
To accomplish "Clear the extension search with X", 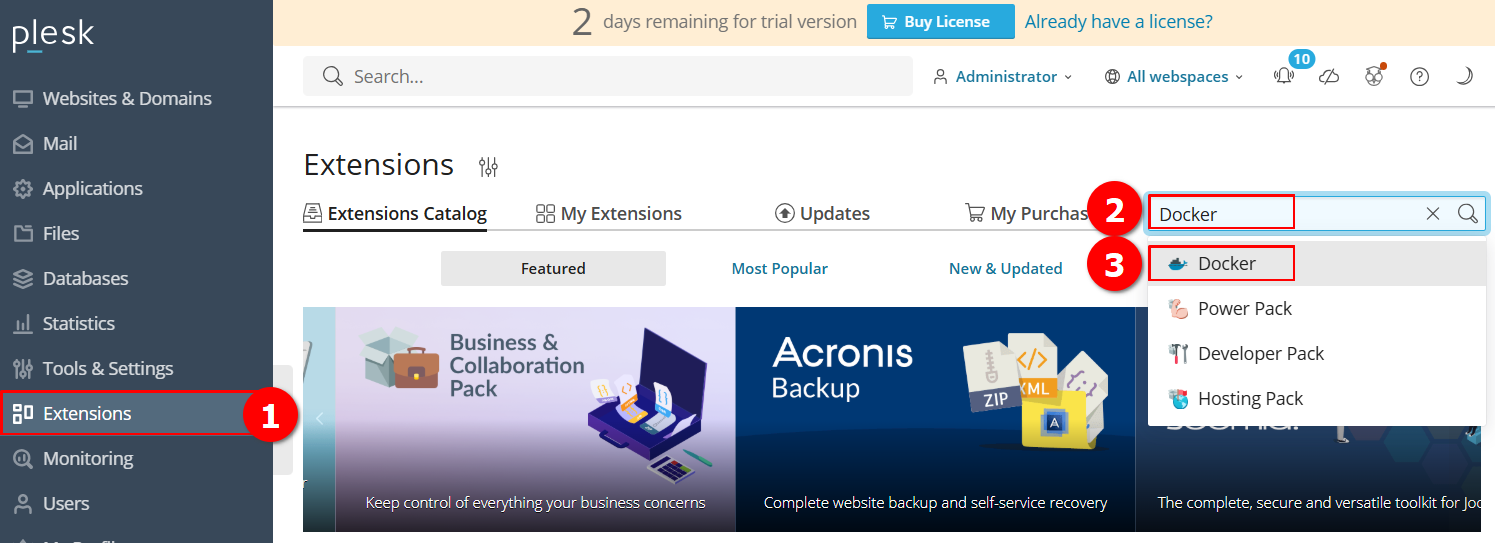I will [x=1433, y=213].
